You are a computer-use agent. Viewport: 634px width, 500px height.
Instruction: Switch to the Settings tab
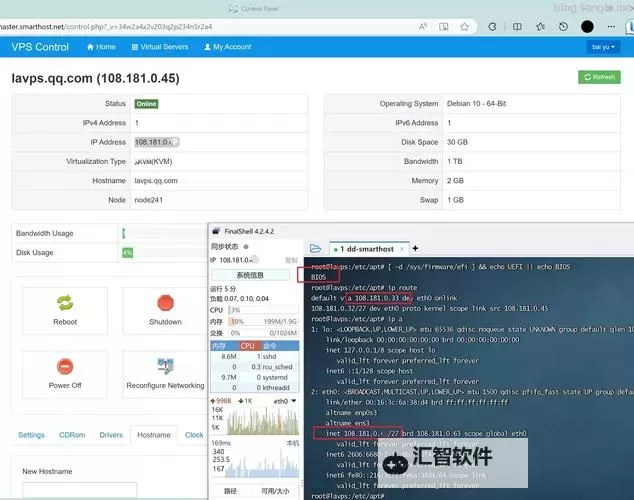31,435
